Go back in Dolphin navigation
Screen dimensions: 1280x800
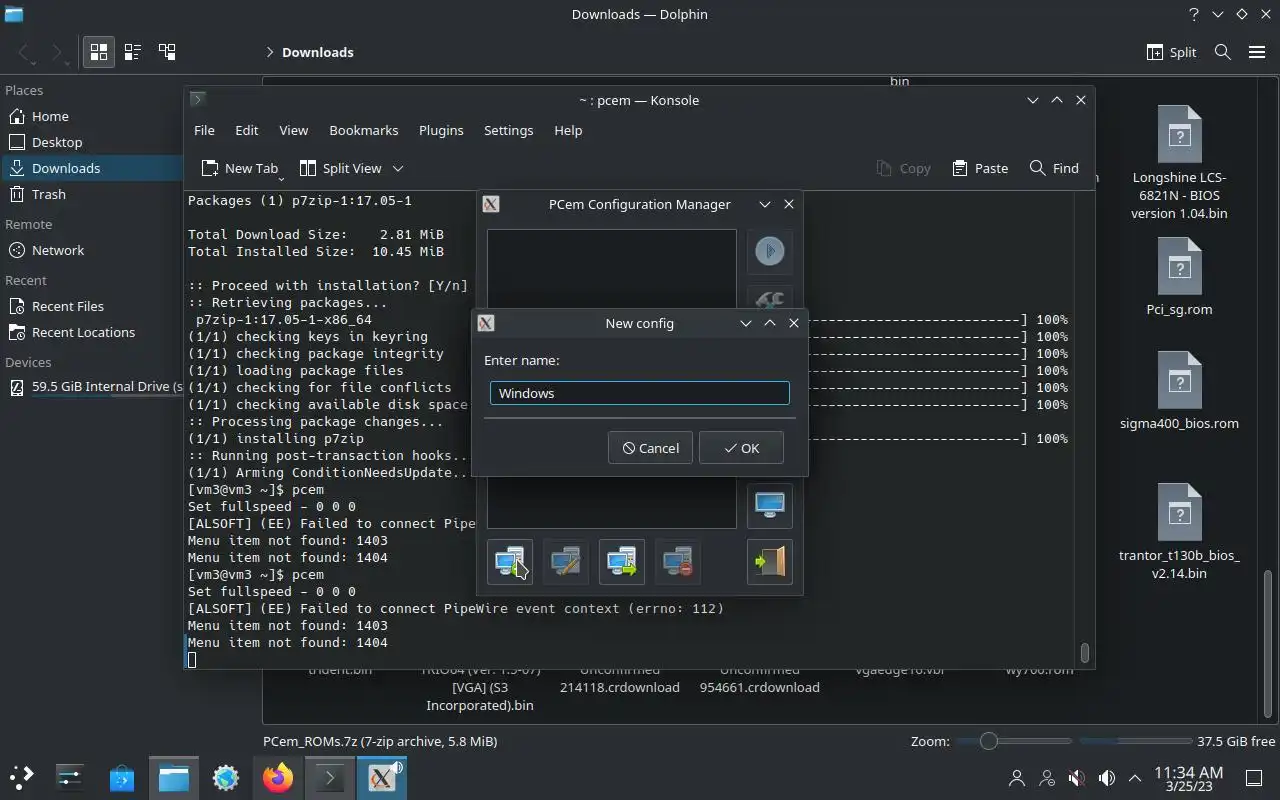25,52
